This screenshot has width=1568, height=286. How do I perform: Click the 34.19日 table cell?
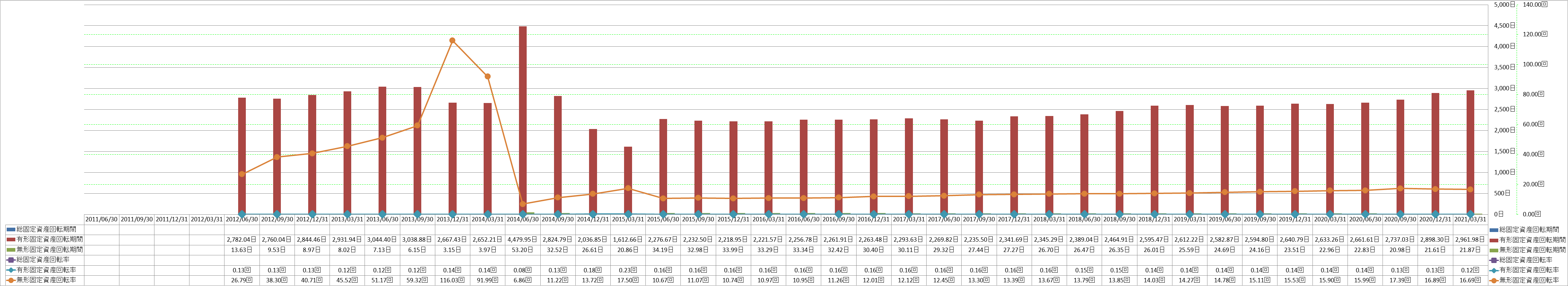point(663,250)
